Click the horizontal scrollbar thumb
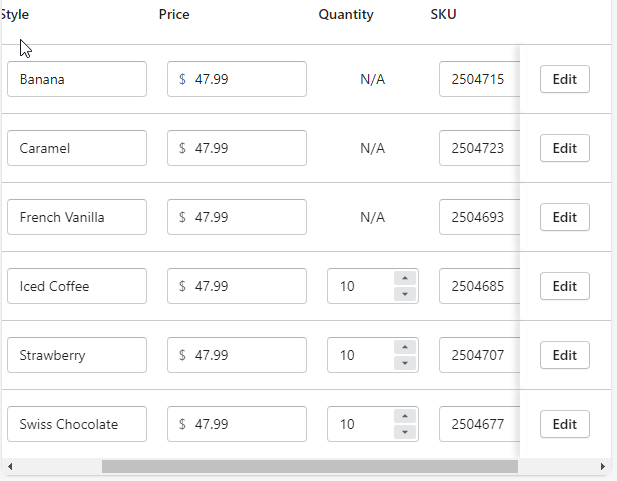This screenshot has height=481, width=617. 310,466
